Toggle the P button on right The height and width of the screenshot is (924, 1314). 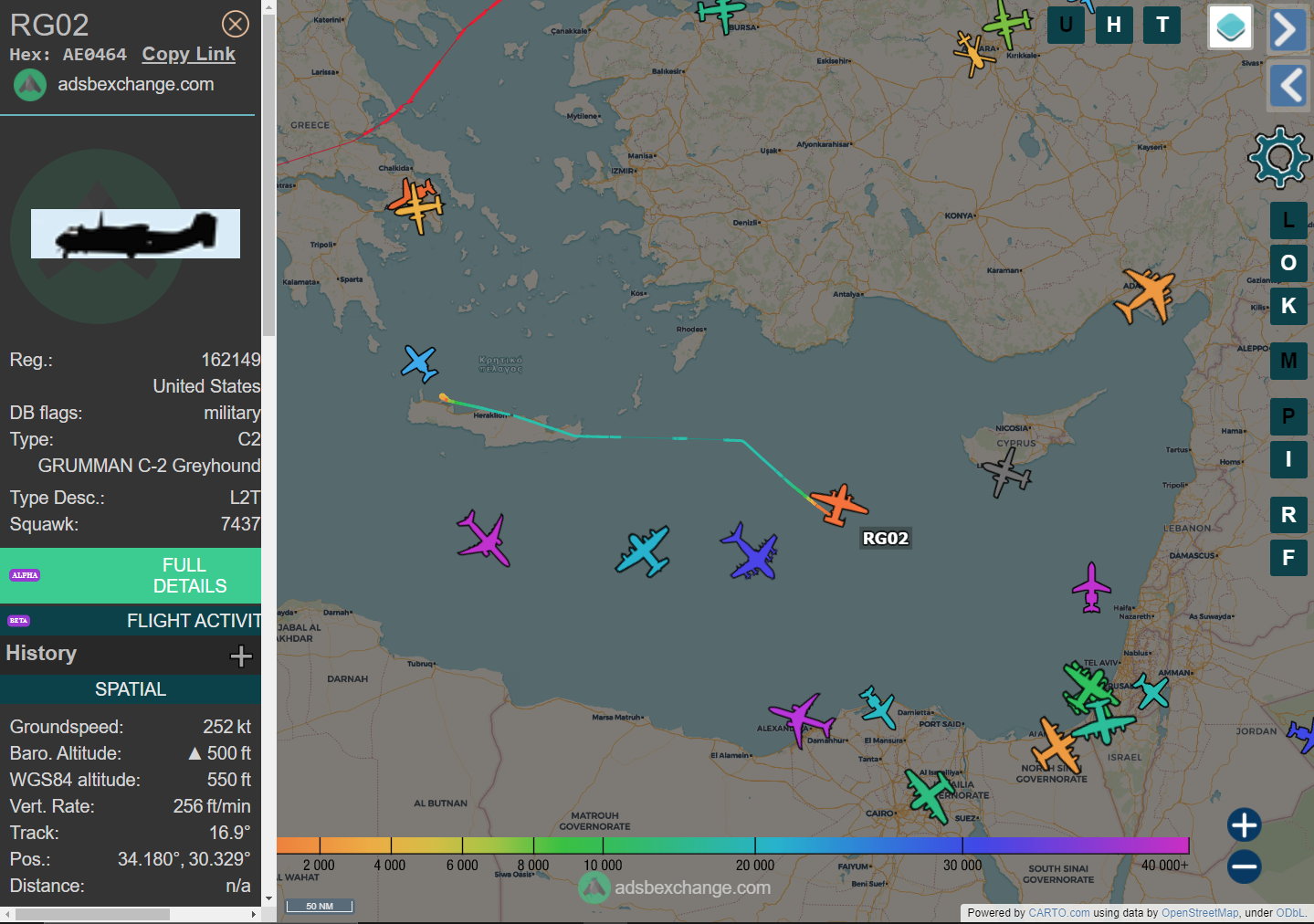tap(1288, 416)
